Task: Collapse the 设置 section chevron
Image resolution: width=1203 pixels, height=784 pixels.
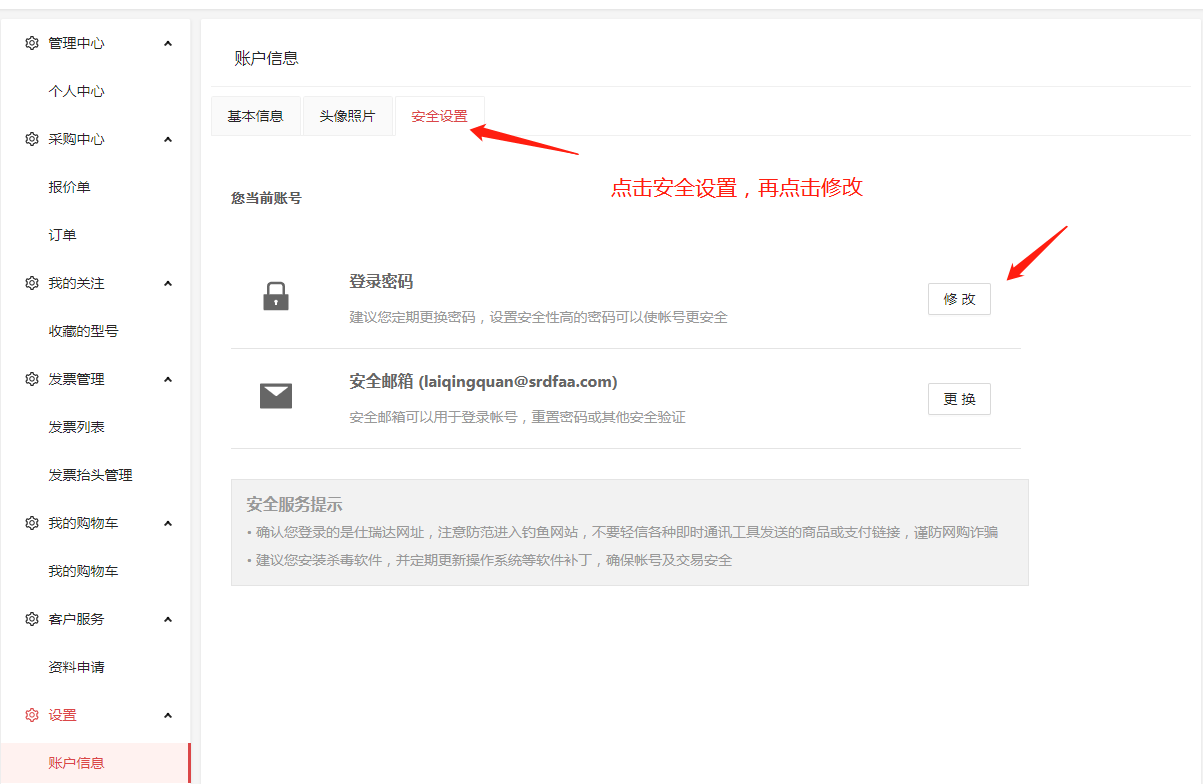Action: click(168, 715)
